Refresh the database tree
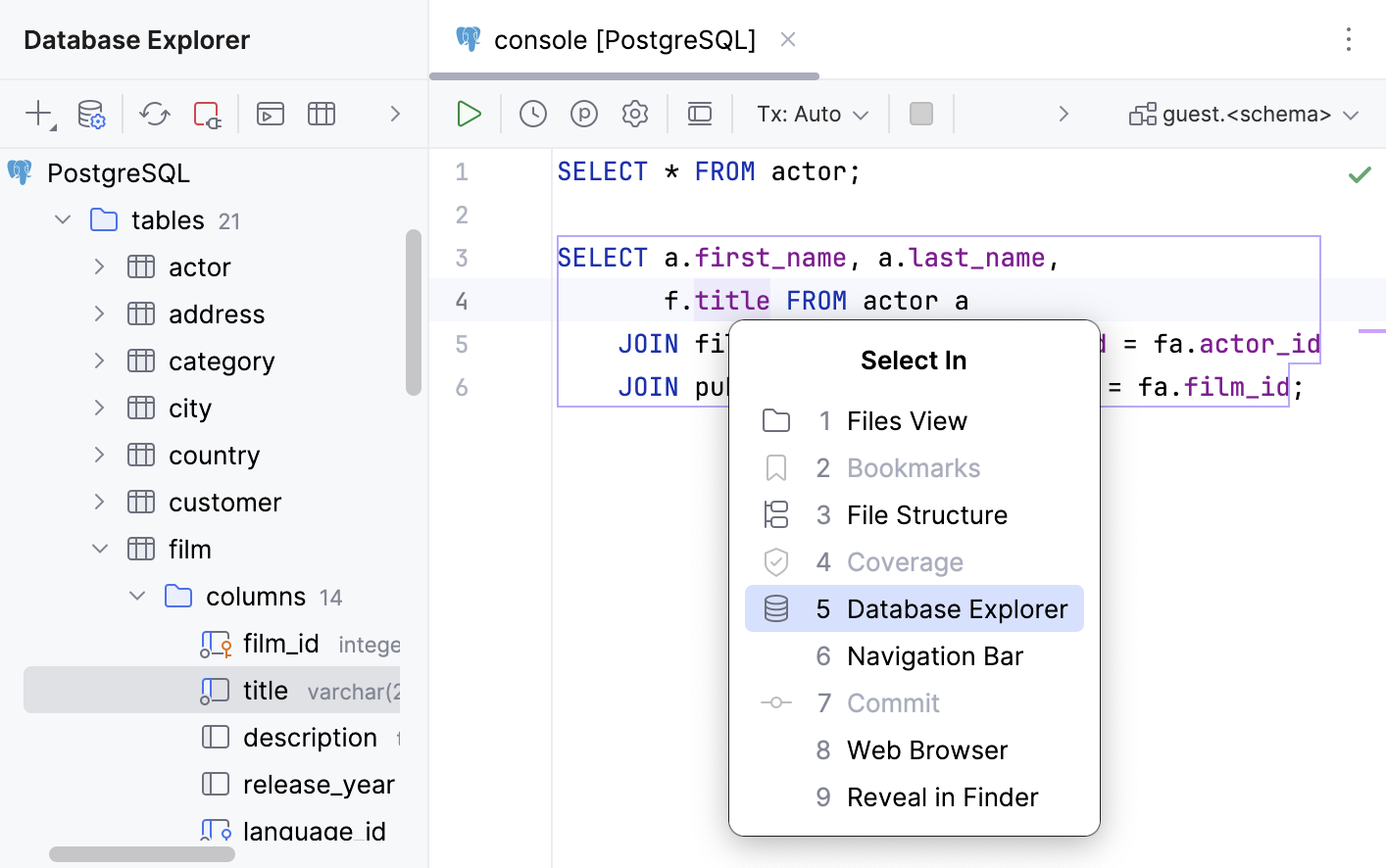Image resolution: width=1386 pixels, height=868 pixels. pos(155,114)
